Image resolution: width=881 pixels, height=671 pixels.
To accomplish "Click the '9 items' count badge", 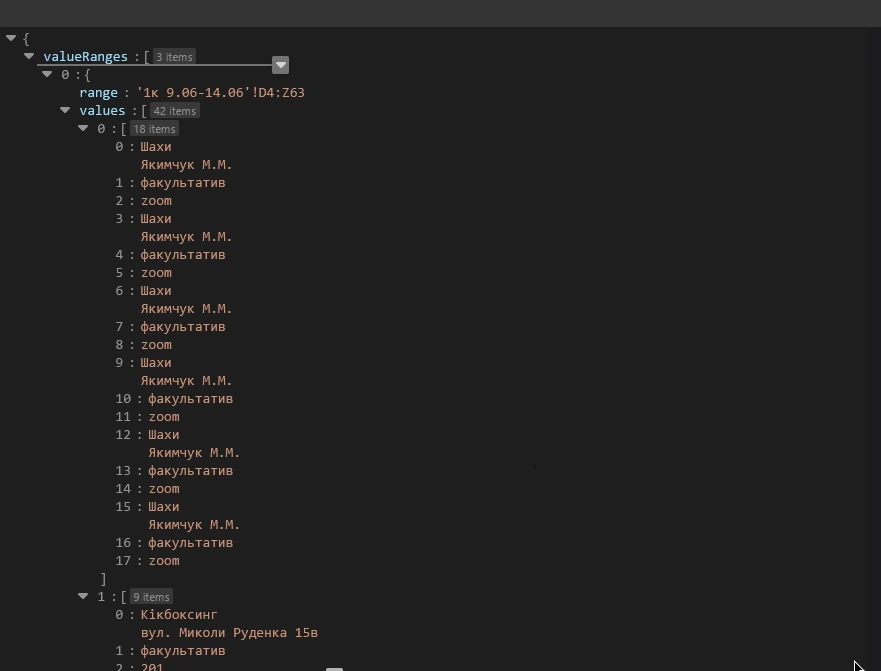I will click(x=151, y=596).
